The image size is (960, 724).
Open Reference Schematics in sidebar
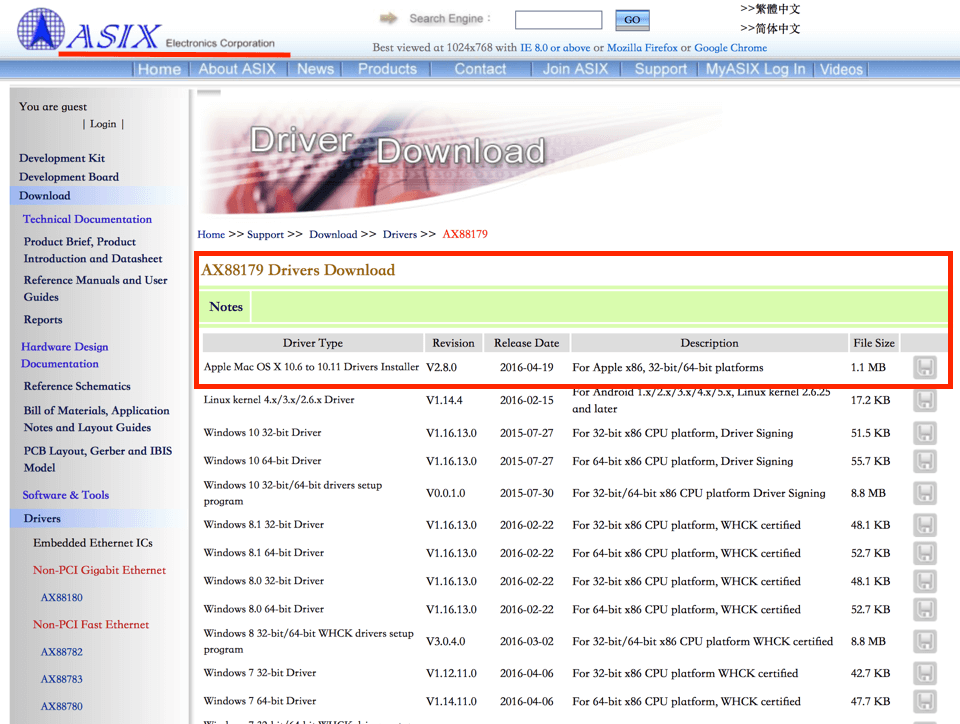pos(77,386)
